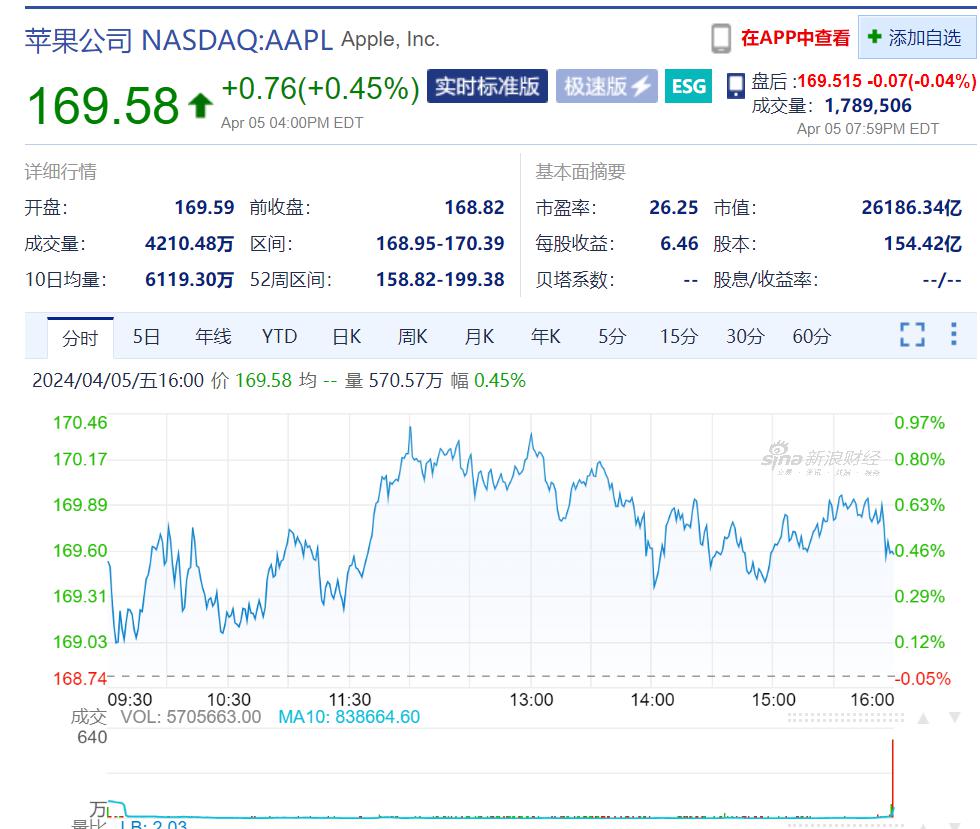Click the fullscreen chart icon
This screenshot has height=829, width=980.
[x=912, y=335]
